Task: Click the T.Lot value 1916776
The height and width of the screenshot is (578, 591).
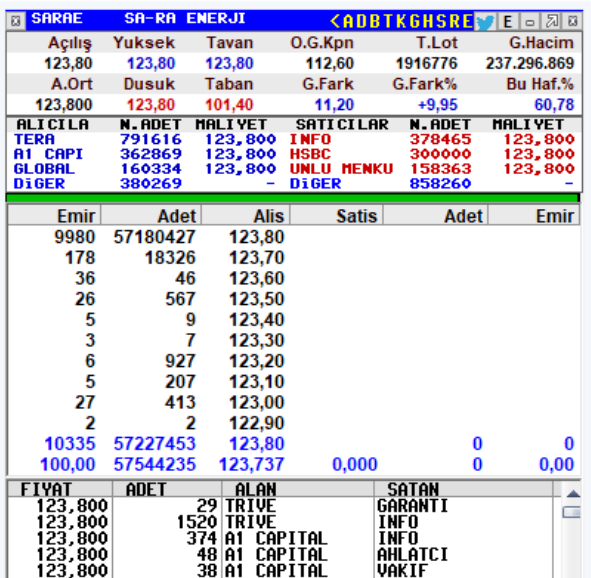Action: coord(427,63)
